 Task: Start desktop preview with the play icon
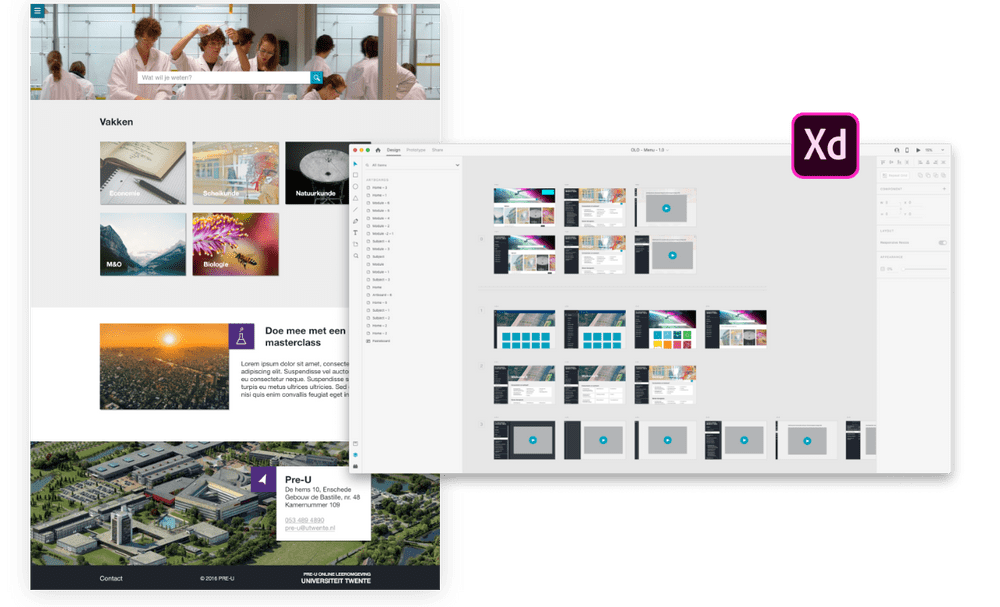click(918, 150)
